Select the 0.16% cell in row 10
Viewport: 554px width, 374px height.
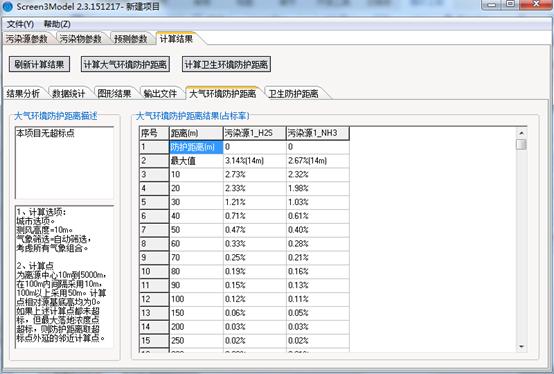pyautogui.click(x=318, y=271)
